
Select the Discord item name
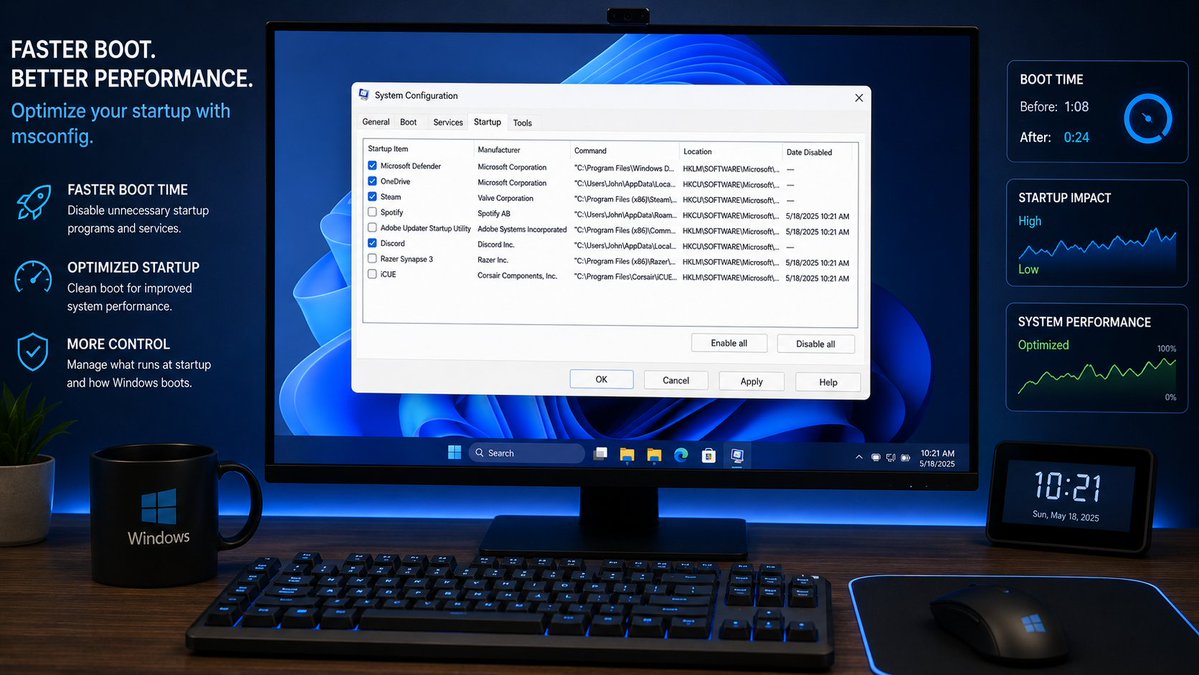click(392, 243)
